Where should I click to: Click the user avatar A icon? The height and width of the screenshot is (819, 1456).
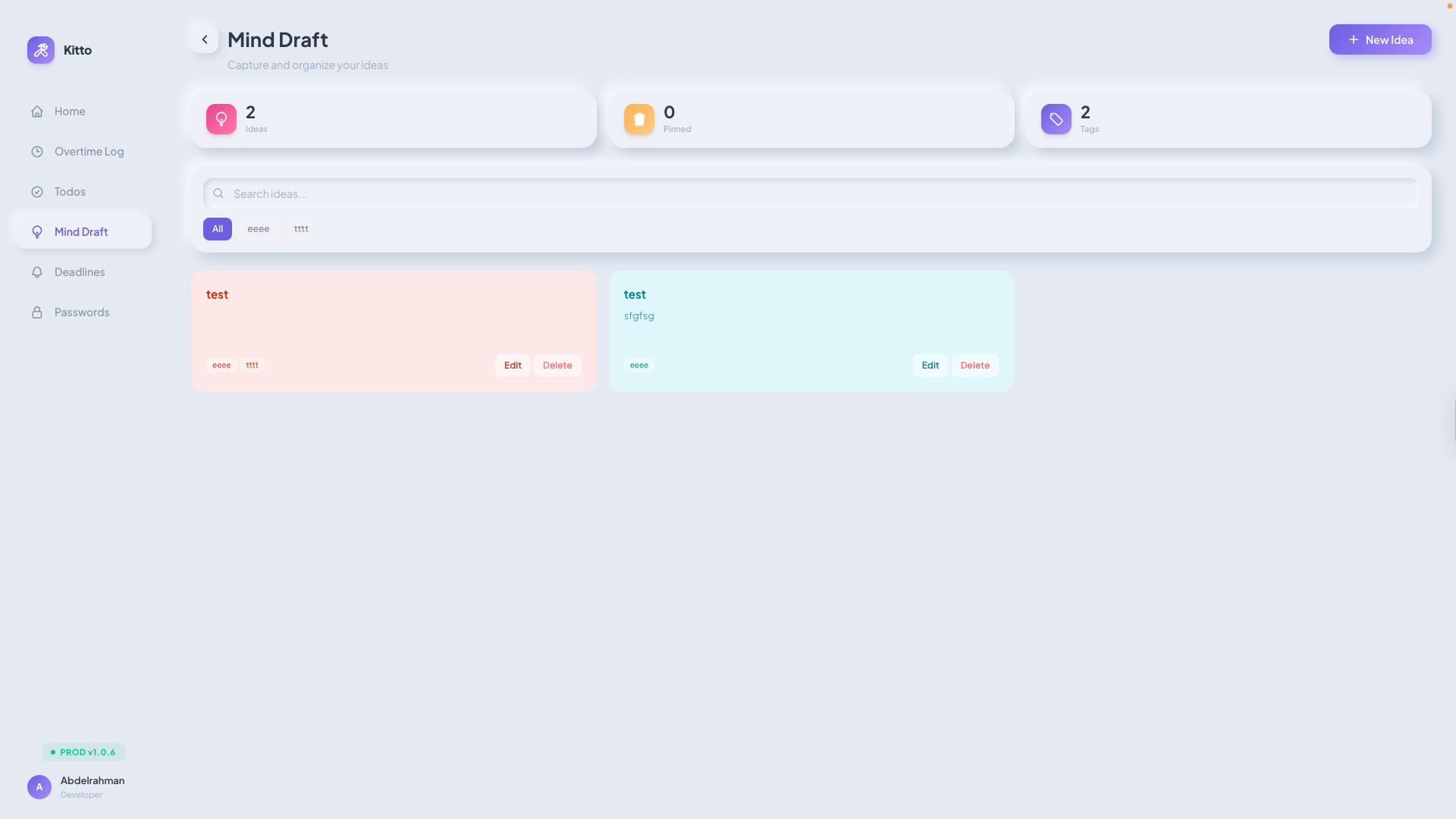(x=39, y=787)
